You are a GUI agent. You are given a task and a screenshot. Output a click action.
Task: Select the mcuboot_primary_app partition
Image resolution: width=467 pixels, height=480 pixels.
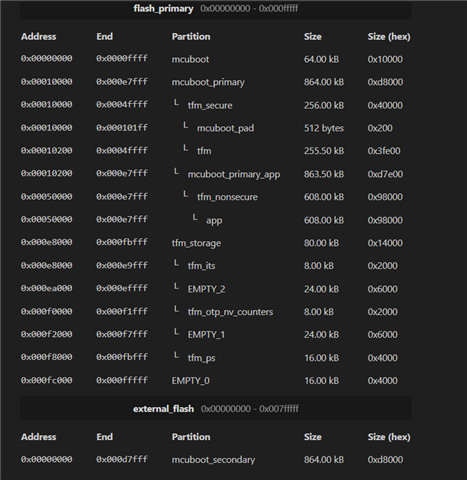click(x=234, y=174)
